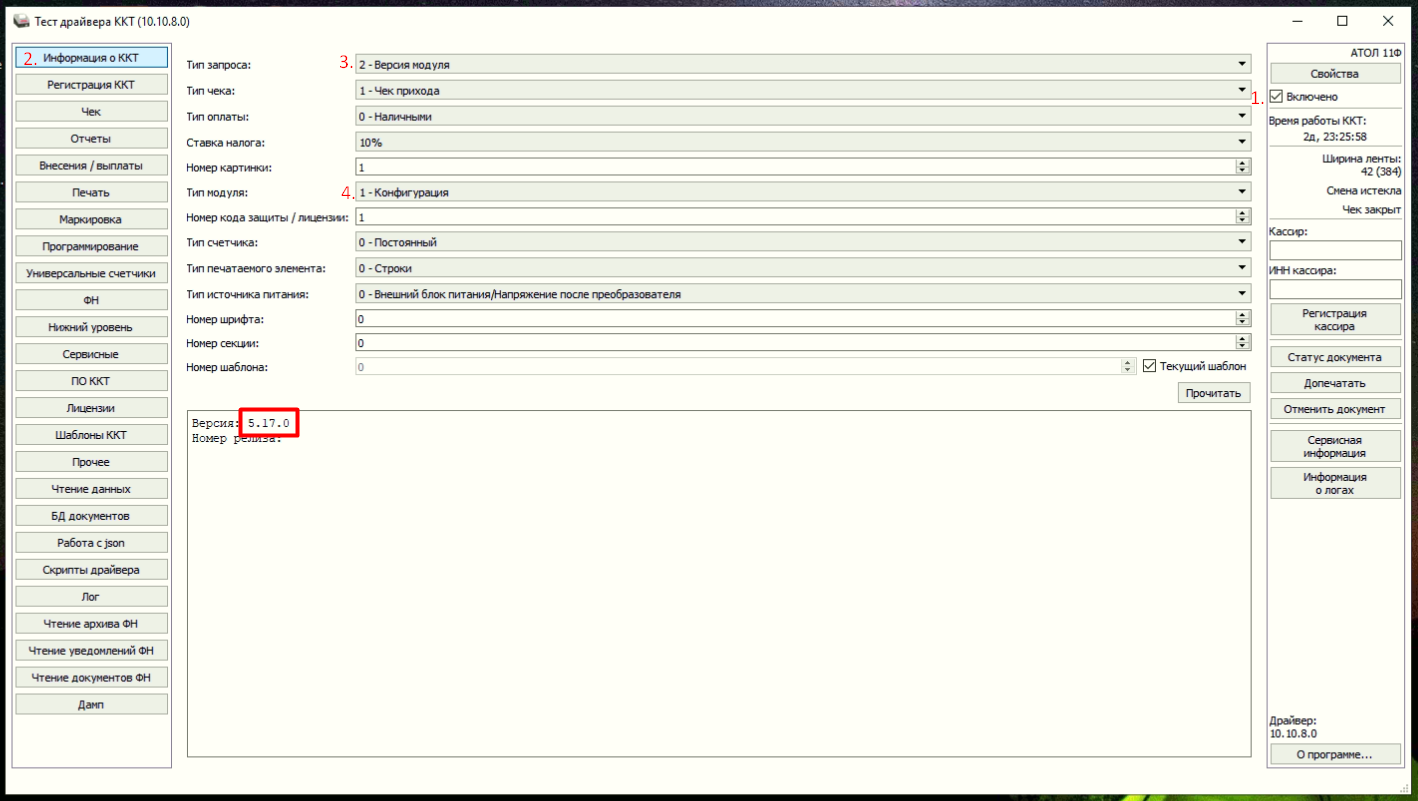
Task: Open the О программе dialog
Action: click(x=1335, y=755)
